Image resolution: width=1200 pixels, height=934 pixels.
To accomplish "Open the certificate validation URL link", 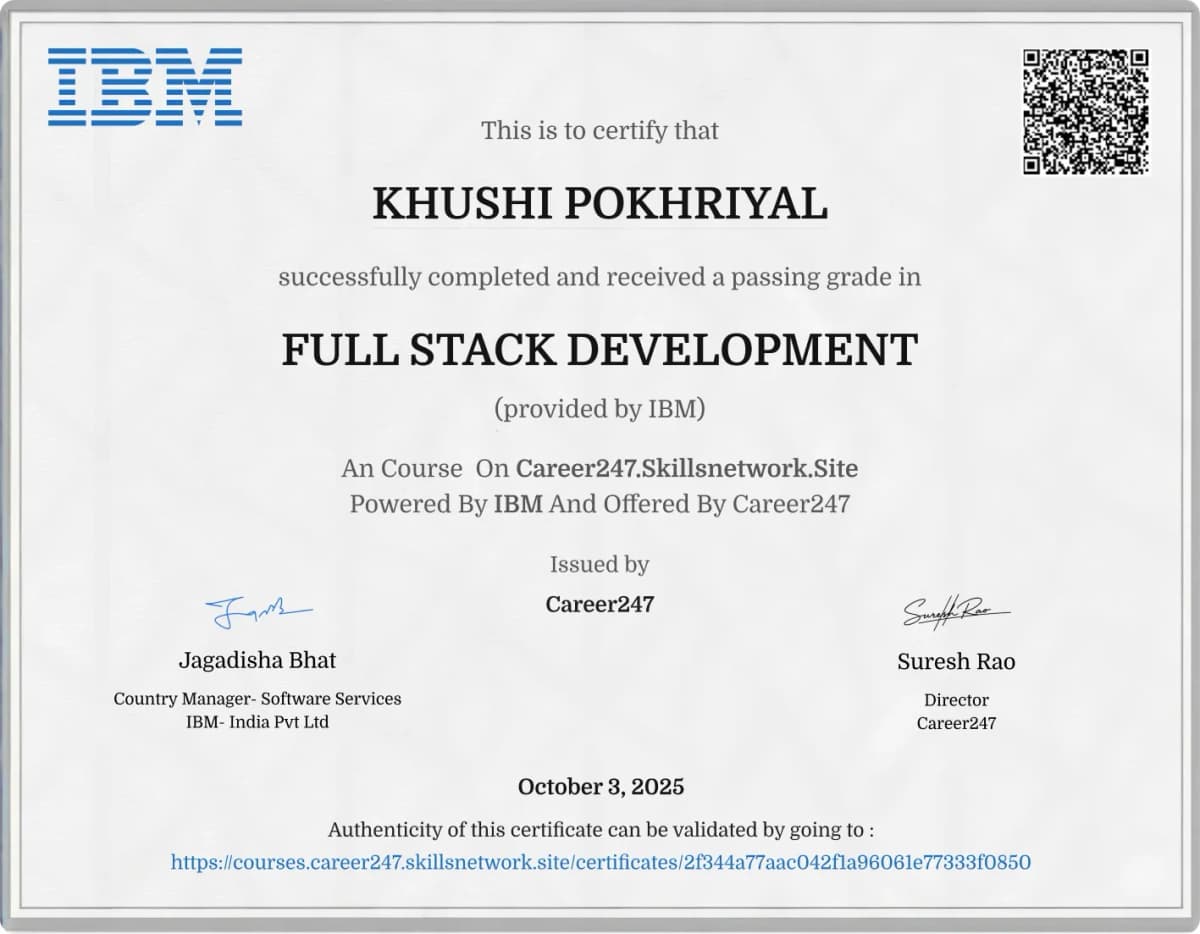I will [600, 860].
